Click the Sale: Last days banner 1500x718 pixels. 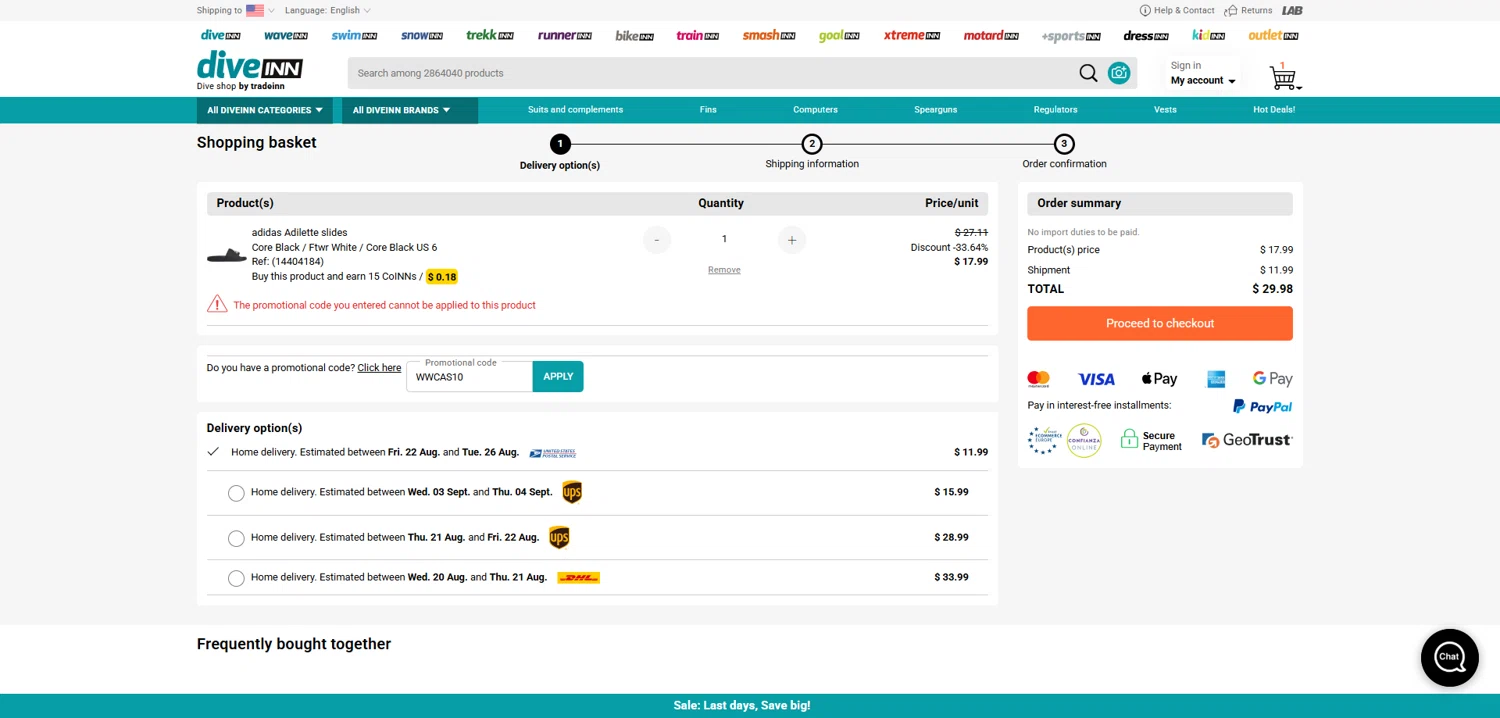point(742,705)
